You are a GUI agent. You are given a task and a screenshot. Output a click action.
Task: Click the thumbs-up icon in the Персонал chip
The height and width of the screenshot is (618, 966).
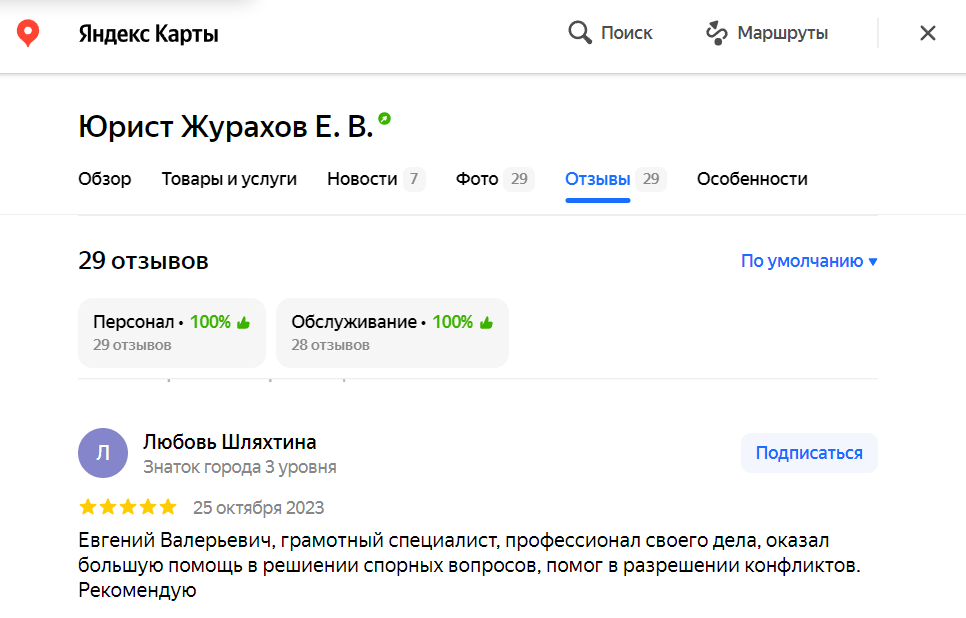(244, 322)
